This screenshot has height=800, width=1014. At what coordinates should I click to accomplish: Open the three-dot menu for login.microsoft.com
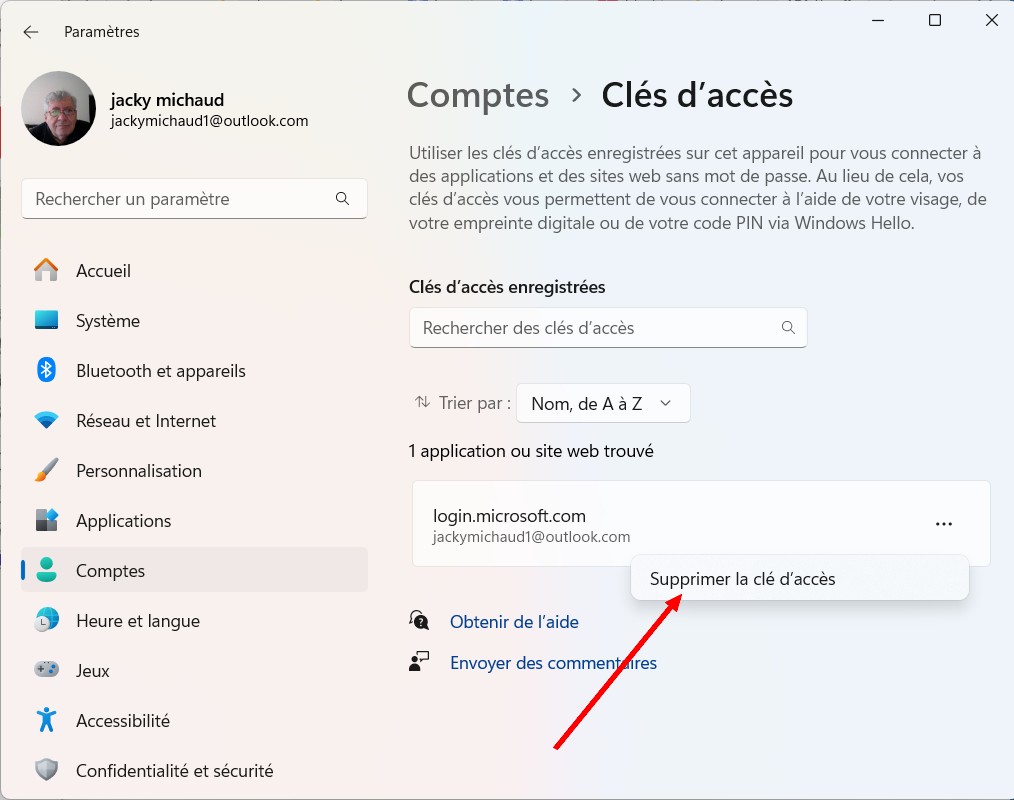tap(943, 524)
